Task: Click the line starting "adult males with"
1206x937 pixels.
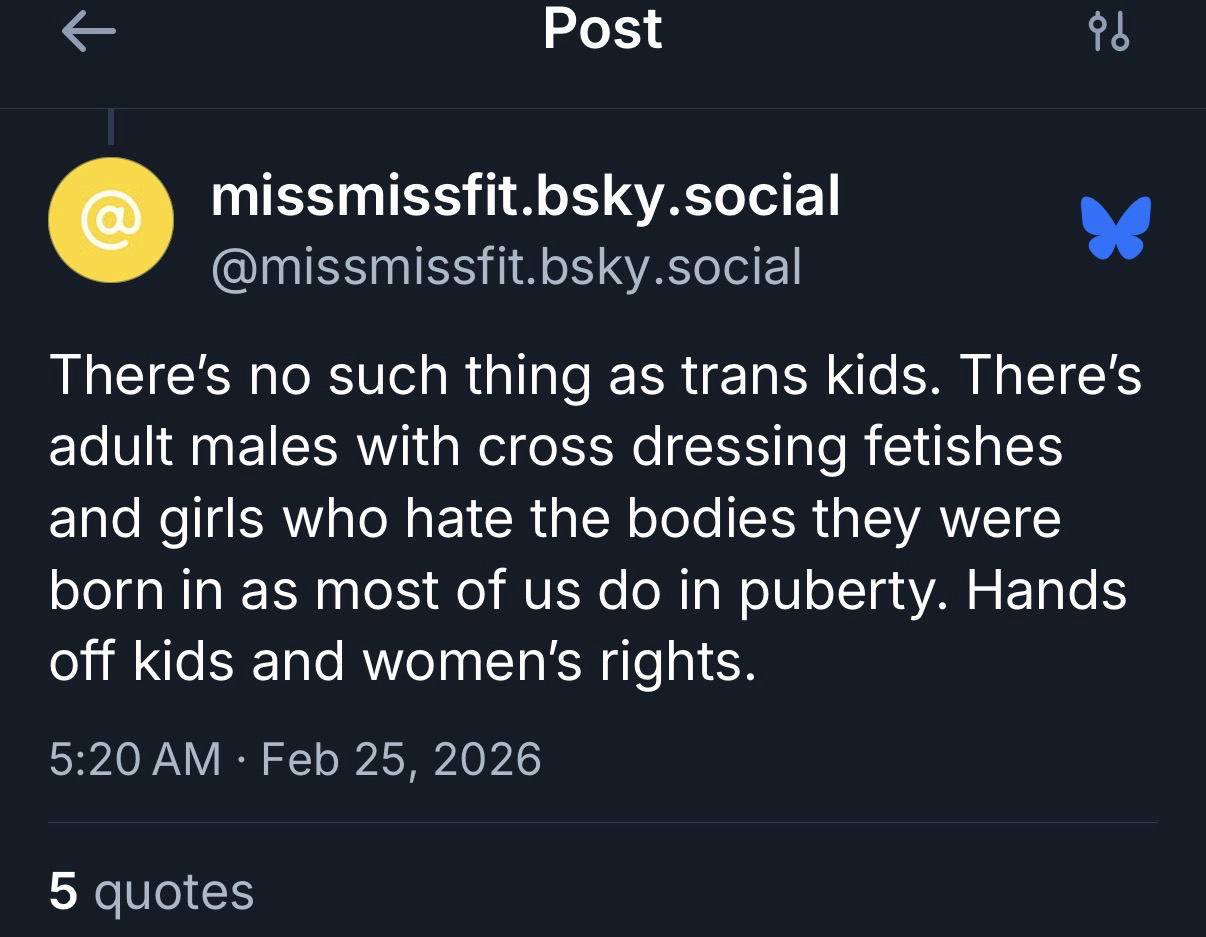Action: coord(555,447)
